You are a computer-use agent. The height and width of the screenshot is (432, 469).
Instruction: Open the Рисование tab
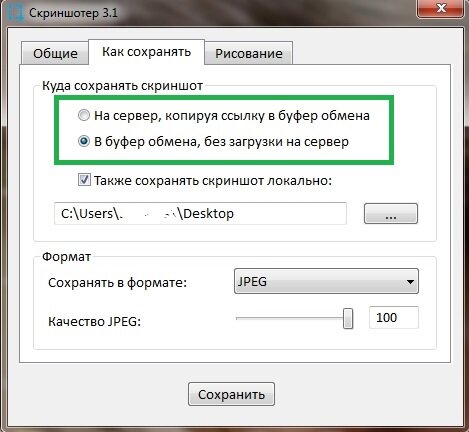click(x=249, y=53)
